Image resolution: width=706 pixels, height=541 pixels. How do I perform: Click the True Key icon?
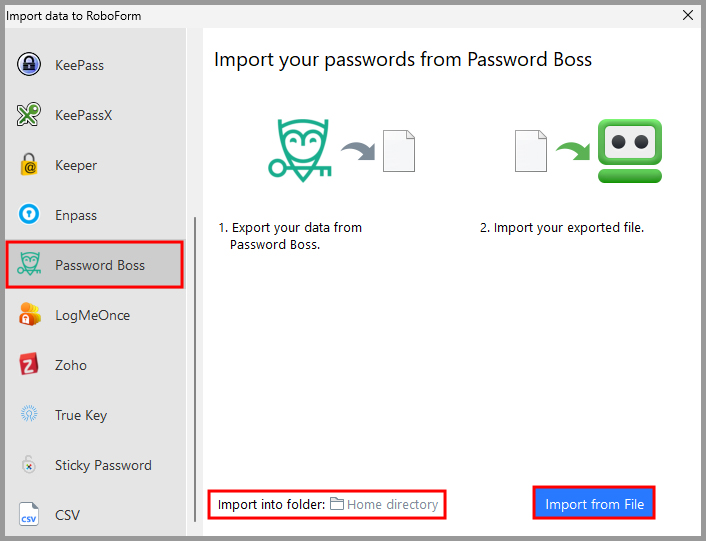tap(29, 415)
